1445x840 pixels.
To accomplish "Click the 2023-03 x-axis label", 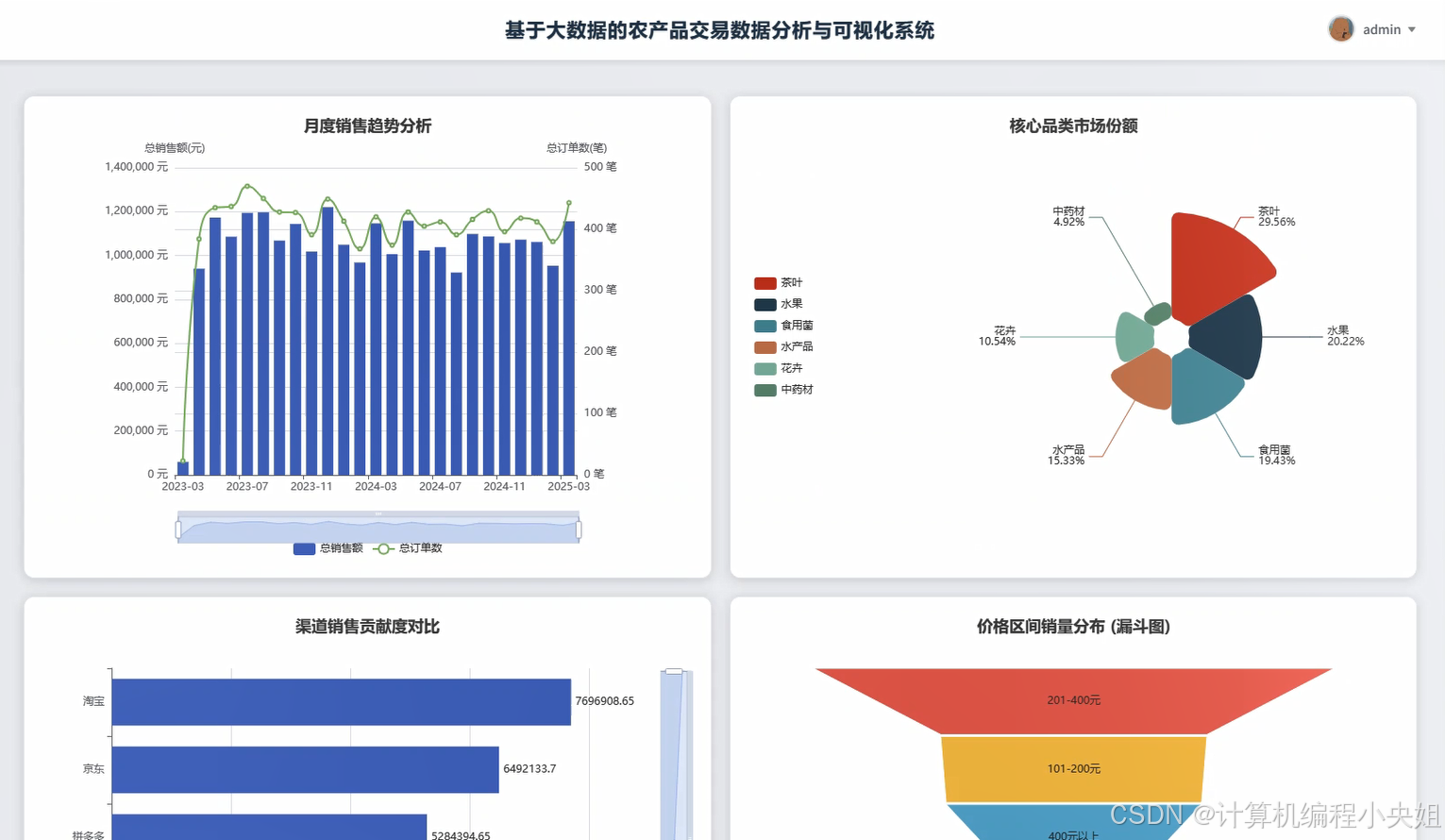I will [183, 487].
